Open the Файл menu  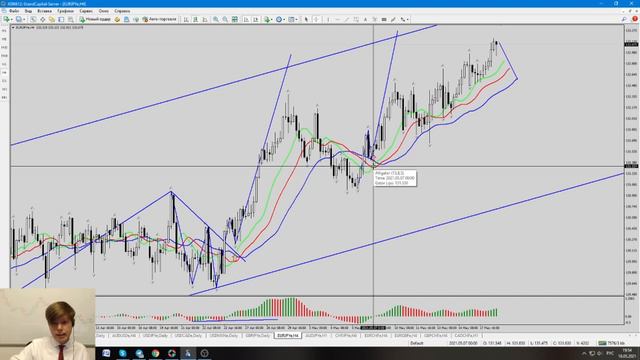tap(14, 11)
